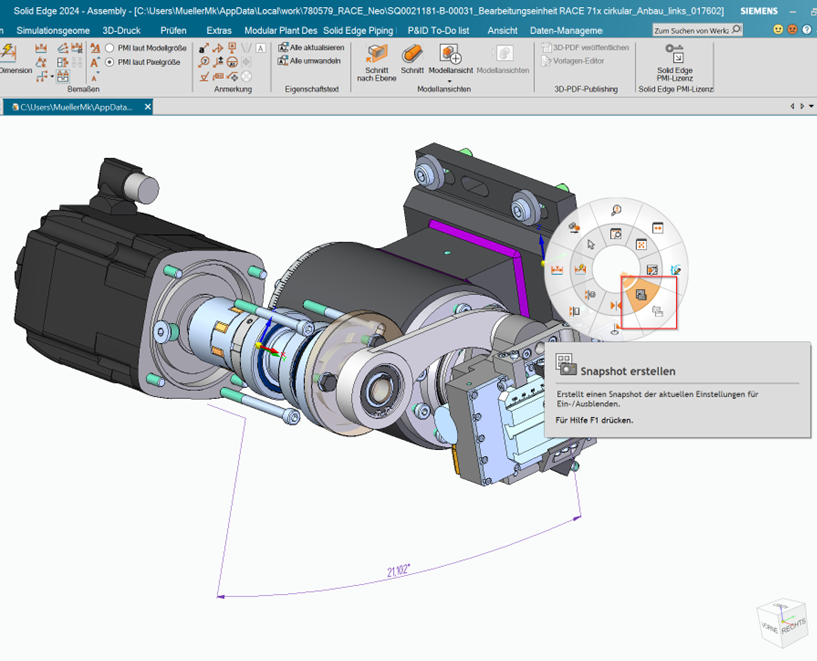This screenshot has height=661, width=817.
Task: Open the Daten-Management tab
Action: click(x=566, y=31)
